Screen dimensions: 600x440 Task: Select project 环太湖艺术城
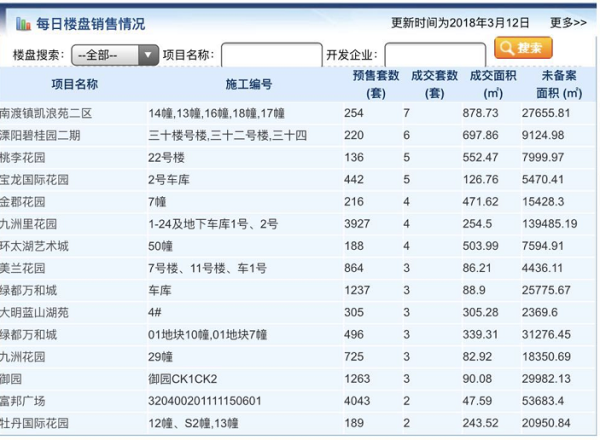[x=34, y=246]
